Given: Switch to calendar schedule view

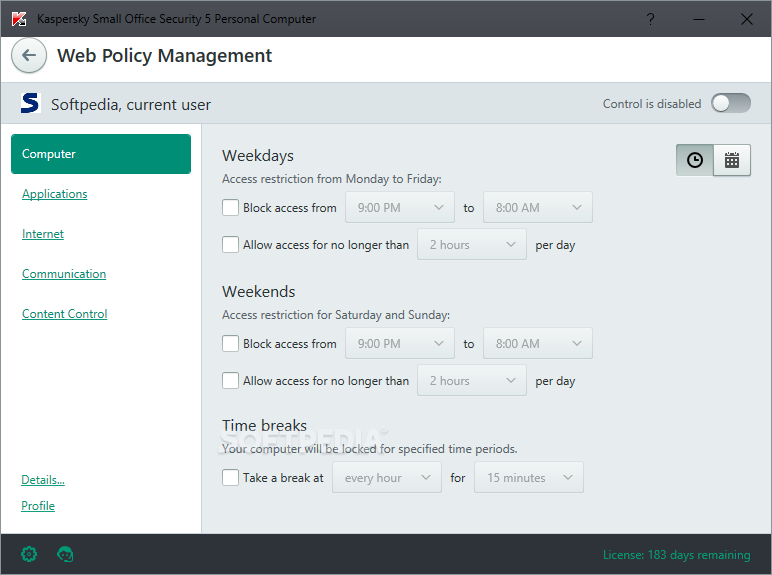Looking at the screenshot, I should (x=732, y=160).
